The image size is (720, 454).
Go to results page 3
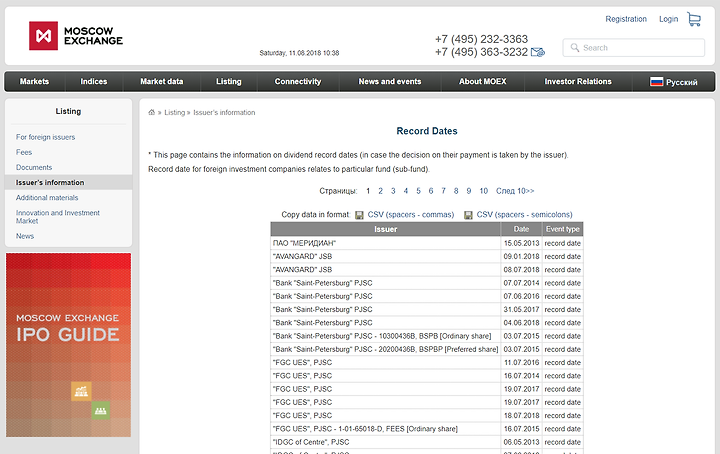393,191
